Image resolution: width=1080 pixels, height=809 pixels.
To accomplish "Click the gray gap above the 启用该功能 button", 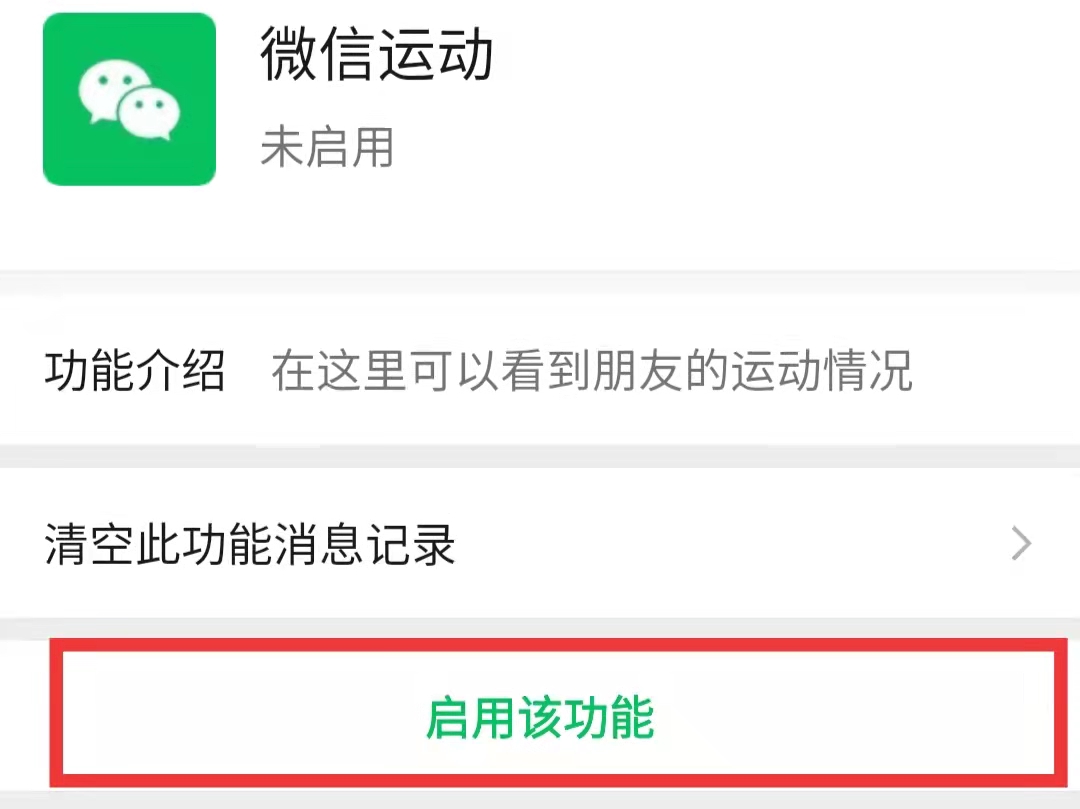I will (x=540, y=628).
